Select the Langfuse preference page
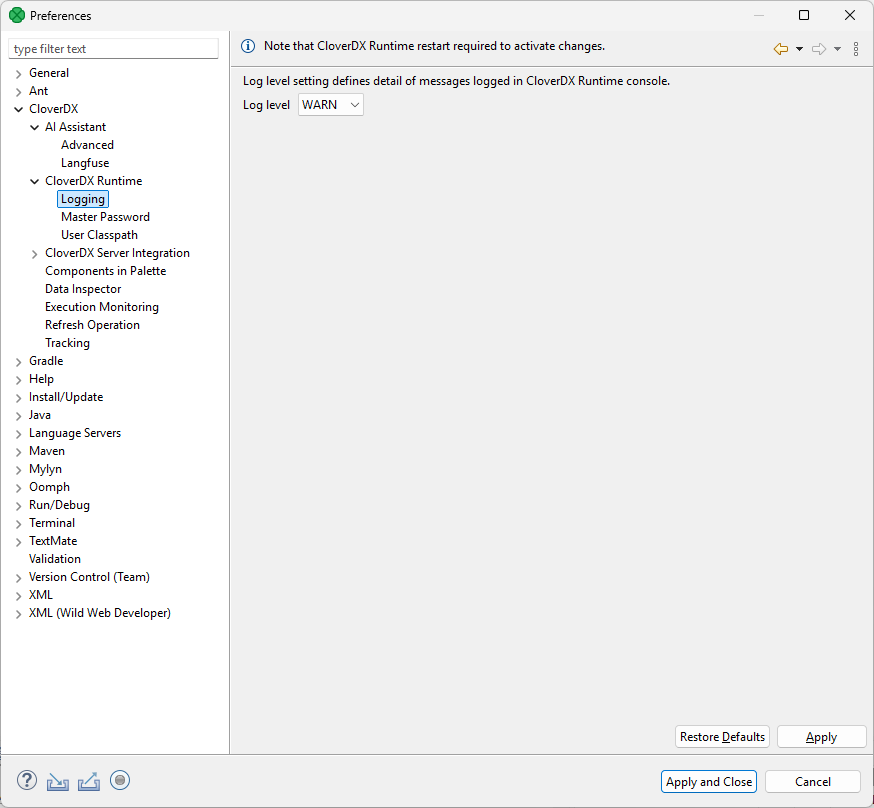874x808 pixels. (x=85, y=163)
